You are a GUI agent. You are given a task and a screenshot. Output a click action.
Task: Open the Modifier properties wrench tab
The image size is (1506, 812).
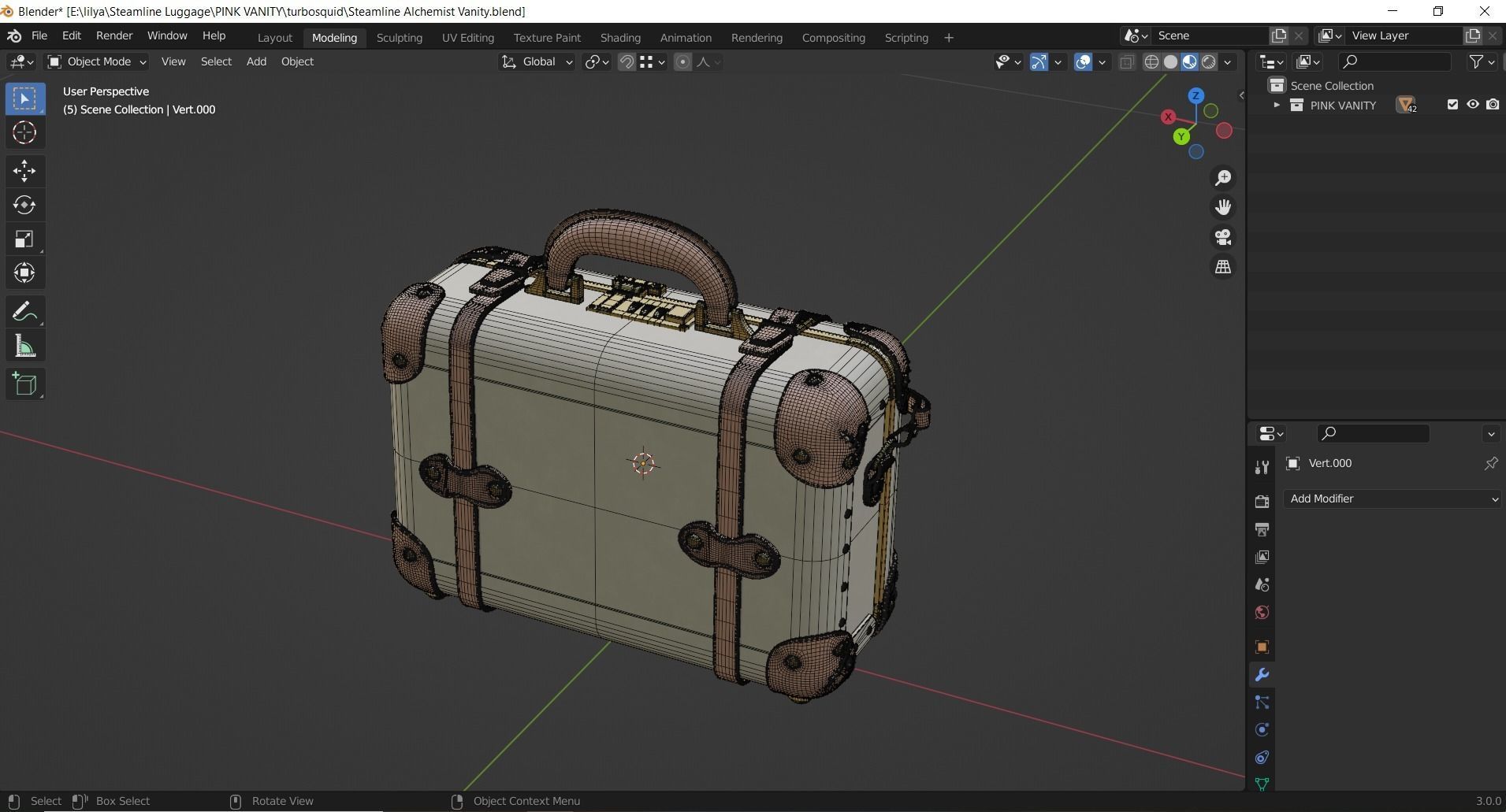click(x=1262, y=675)
